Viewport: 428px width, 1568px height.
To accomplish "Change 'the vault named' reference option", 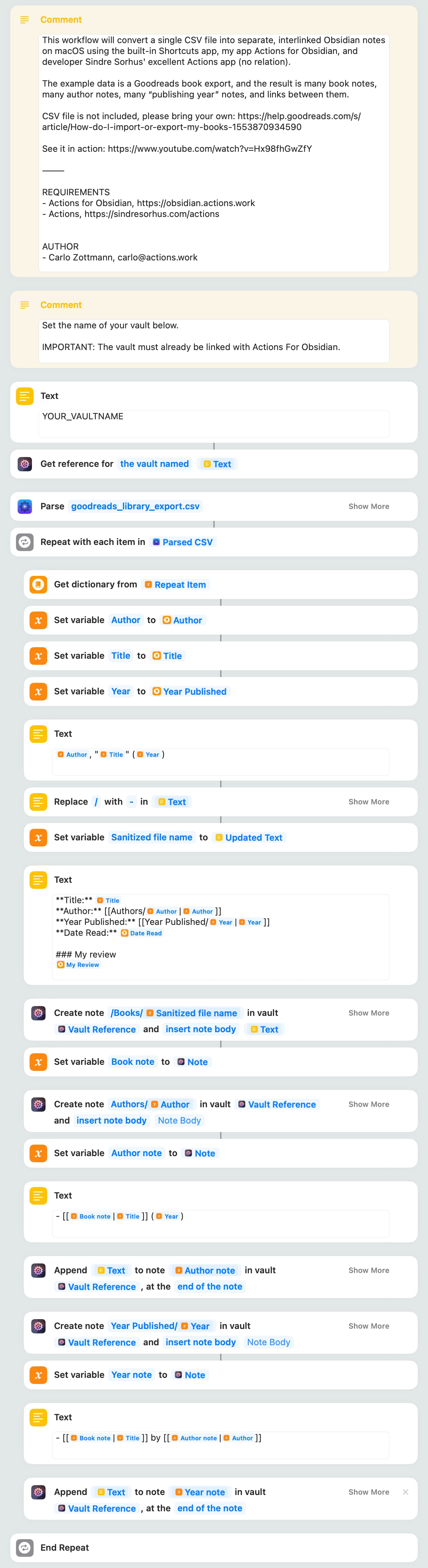I will pyautogui.click(x=155, y=464).
